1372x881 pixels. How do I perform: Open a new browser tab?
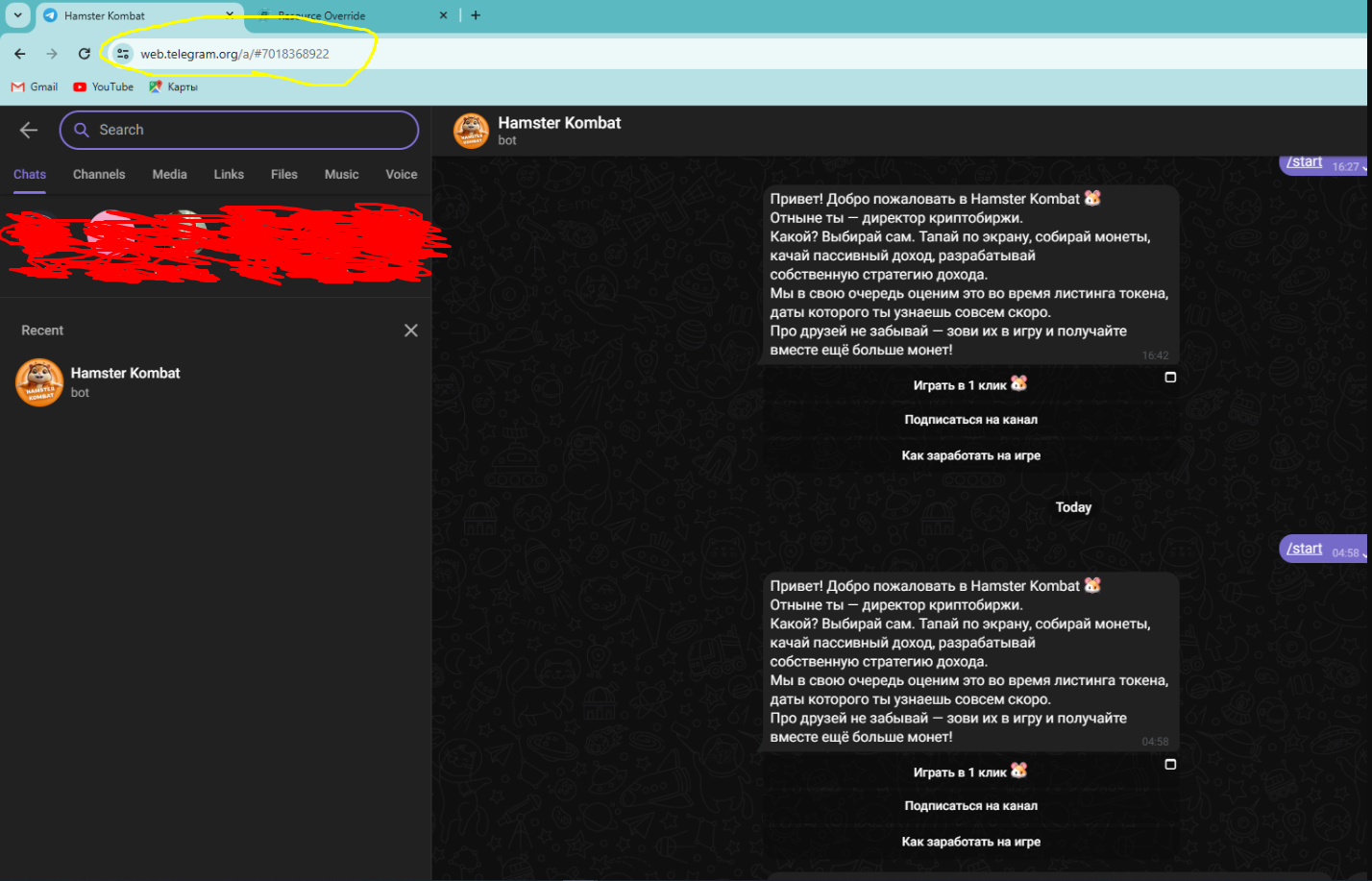tap(476, 15)
